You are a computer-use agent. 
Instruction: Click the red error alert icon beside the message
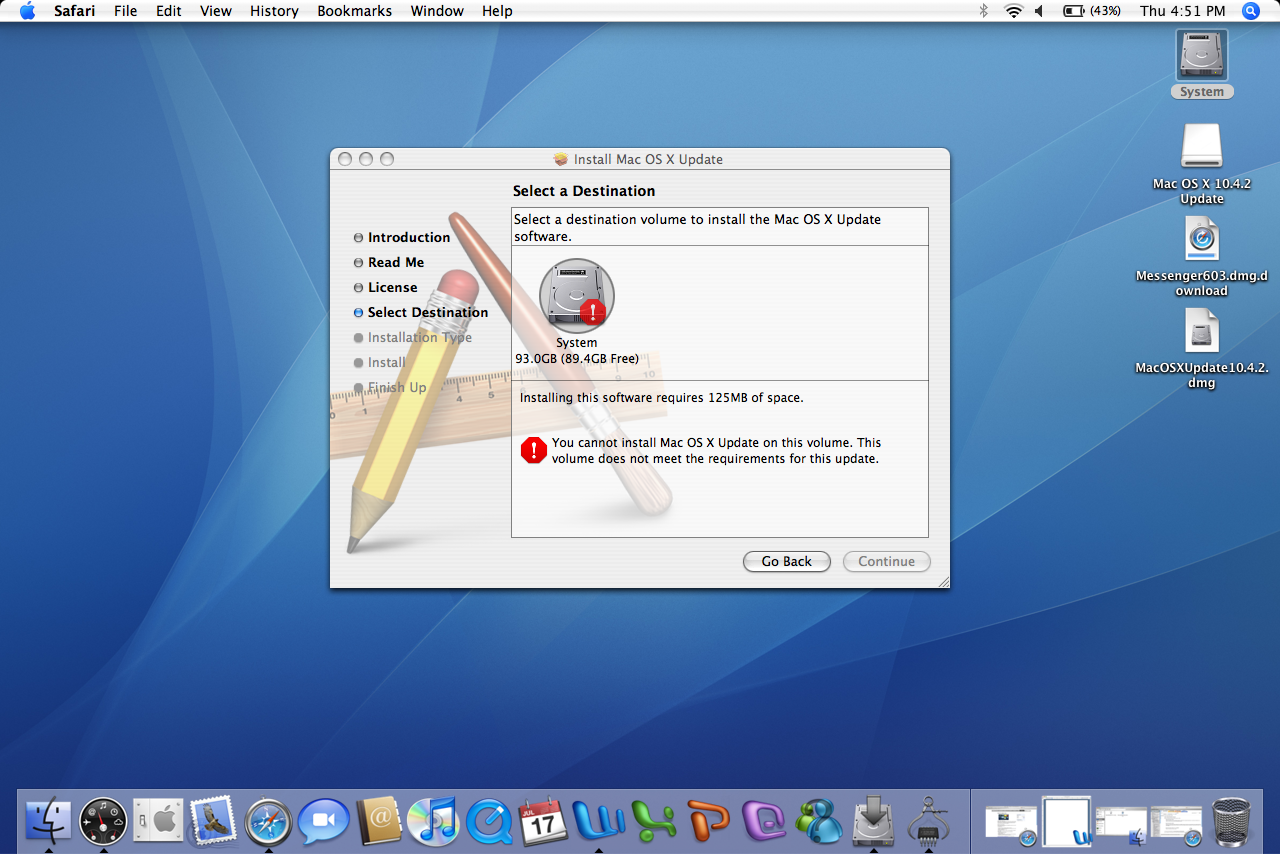click(534, 450)
